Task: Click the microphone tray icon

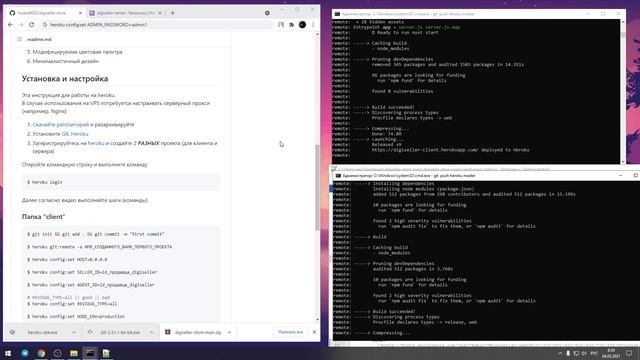Action: coord(568,353)
